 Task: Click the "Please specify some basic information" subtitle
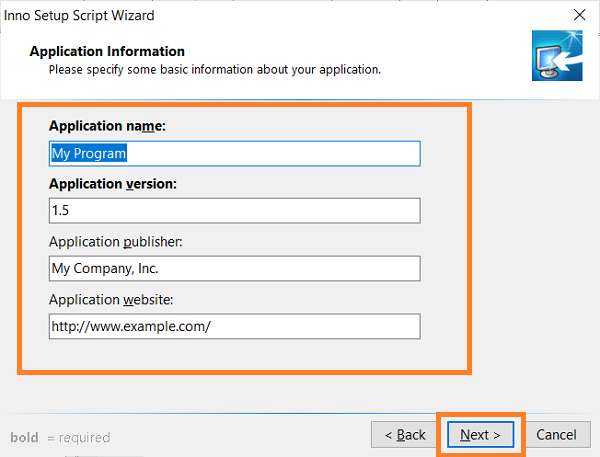point(215,70)
